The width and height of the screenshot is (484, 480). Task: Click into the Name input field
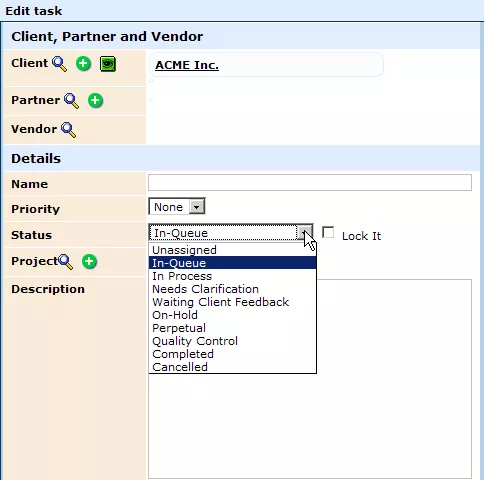coord(310,183)
